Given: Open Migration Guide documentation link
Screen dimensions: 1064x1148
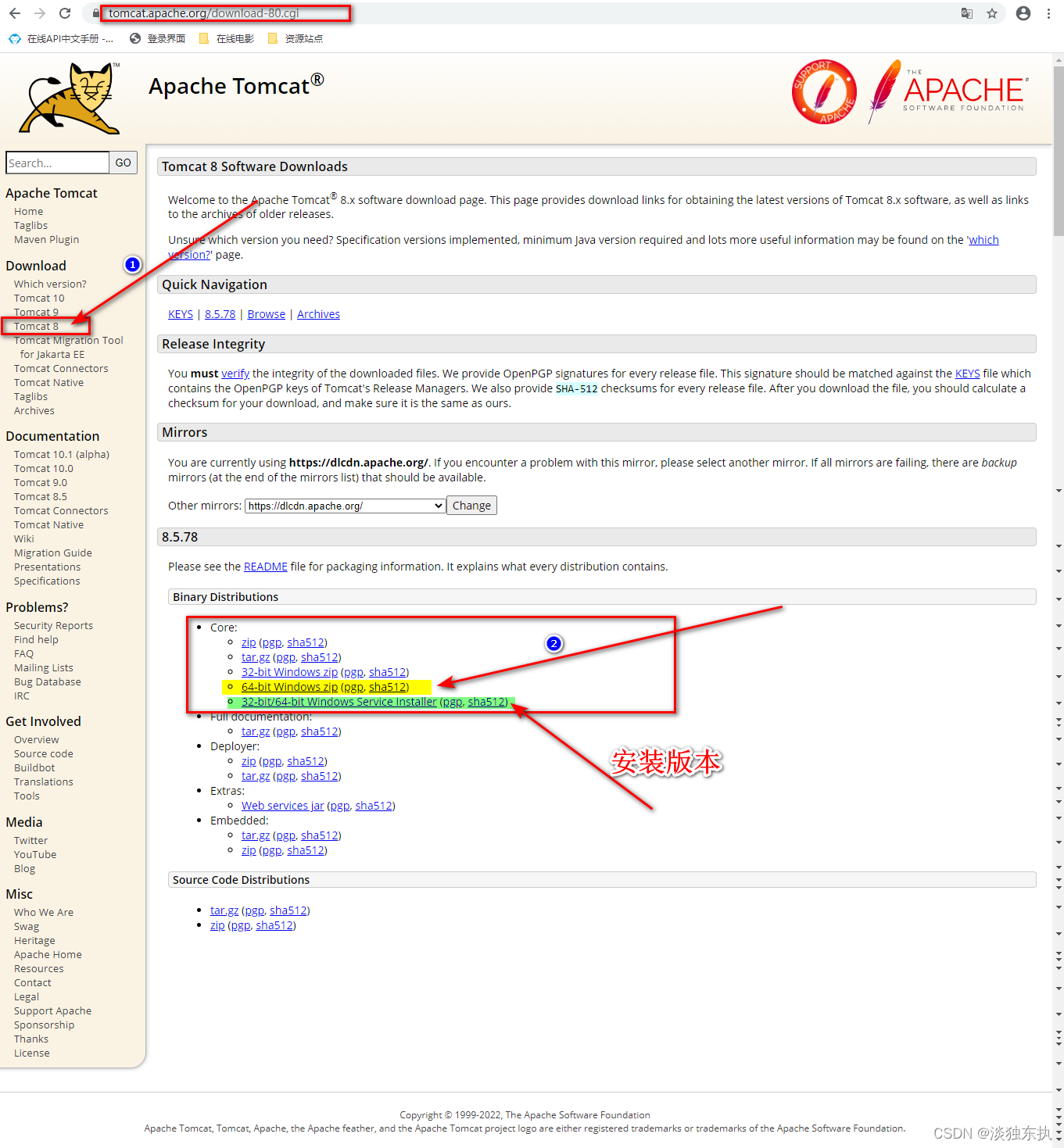Looking at the screenshot, I should [53, 553].
